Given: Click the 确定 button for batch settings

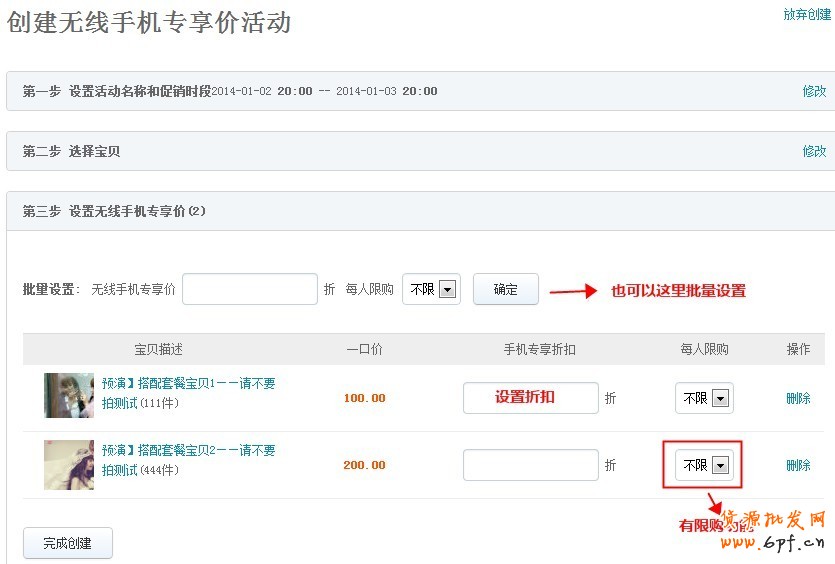Looking at the screenshot, I should click(505, 289).
